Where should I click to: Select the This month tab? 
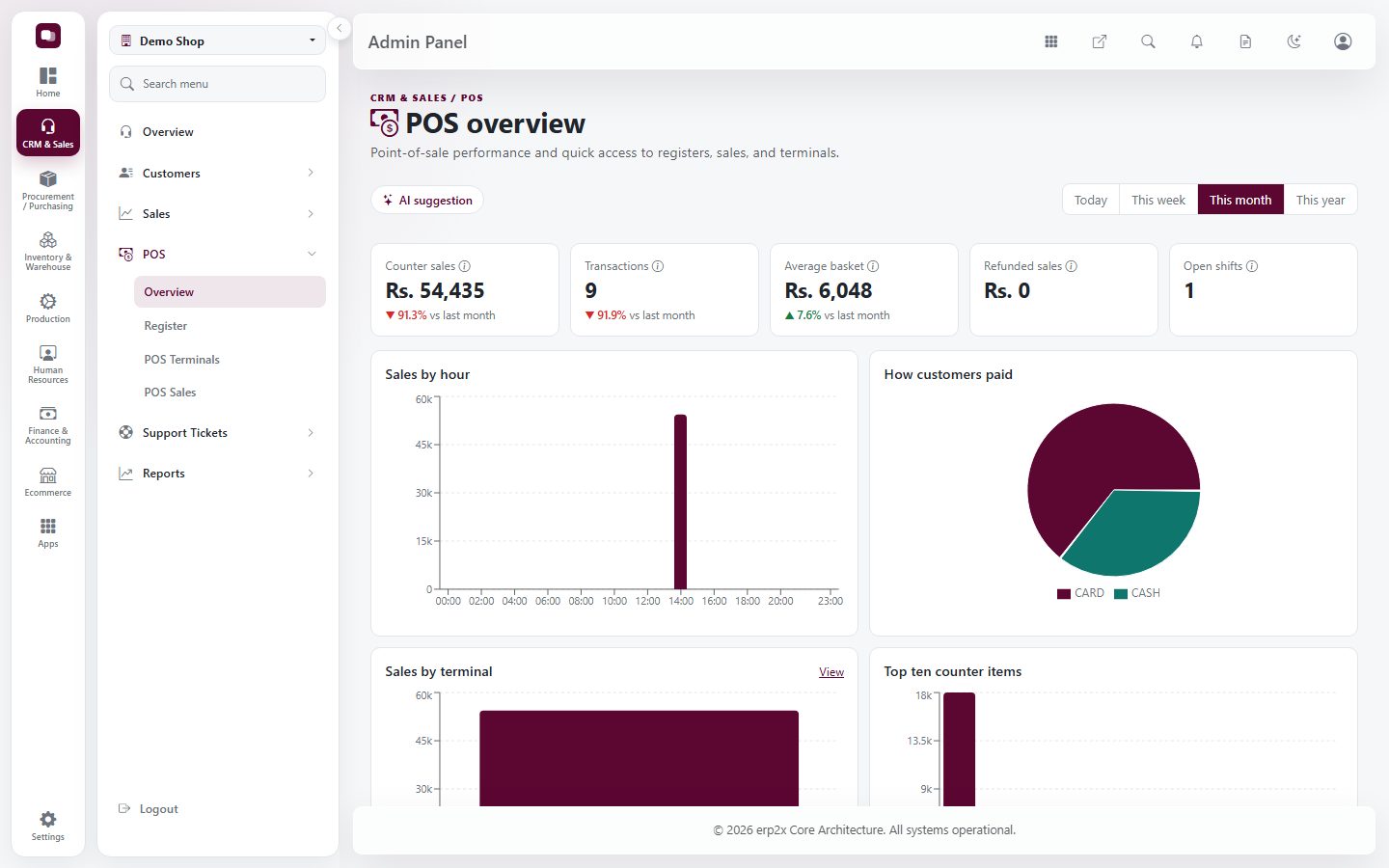coord(1240,200)
